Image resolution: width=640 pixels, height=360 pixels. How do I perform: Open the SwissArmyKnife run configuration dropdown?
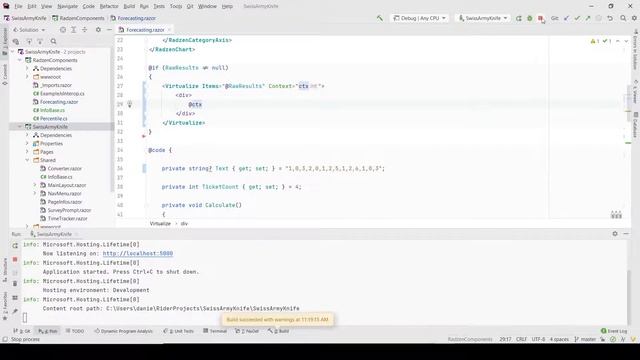483,18
